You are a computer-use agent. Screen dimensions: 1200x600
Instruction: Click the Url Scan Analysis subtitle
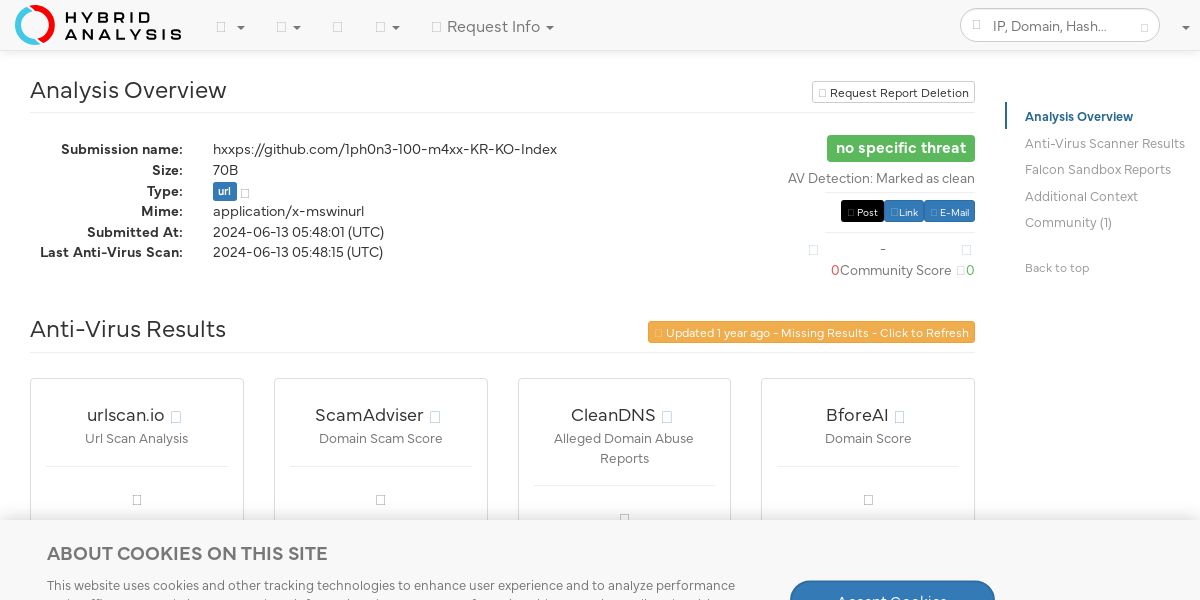click(137, 439)
